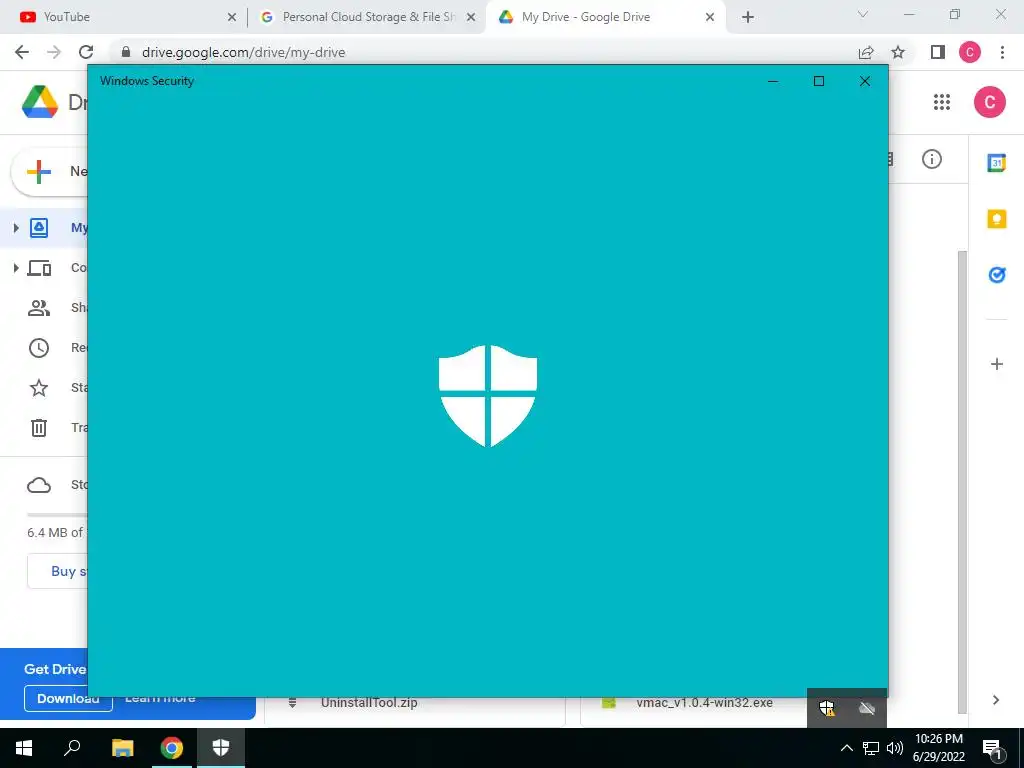The height and width of the screenshot is (768, 1024).
Task: Share this page icon in address bar
Action: tap(866, 52)
